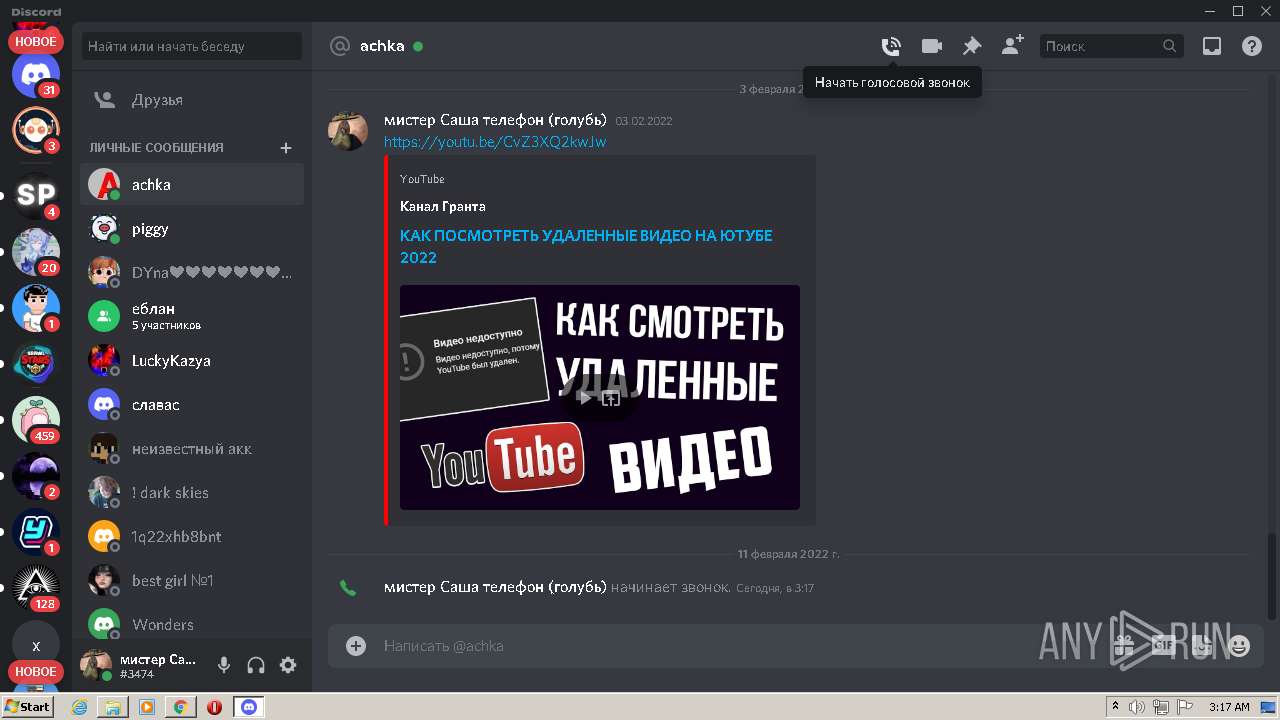Open conversation with LuckyKazya
Viewport: 1280px width, 720px height.
tap(192, 361)
